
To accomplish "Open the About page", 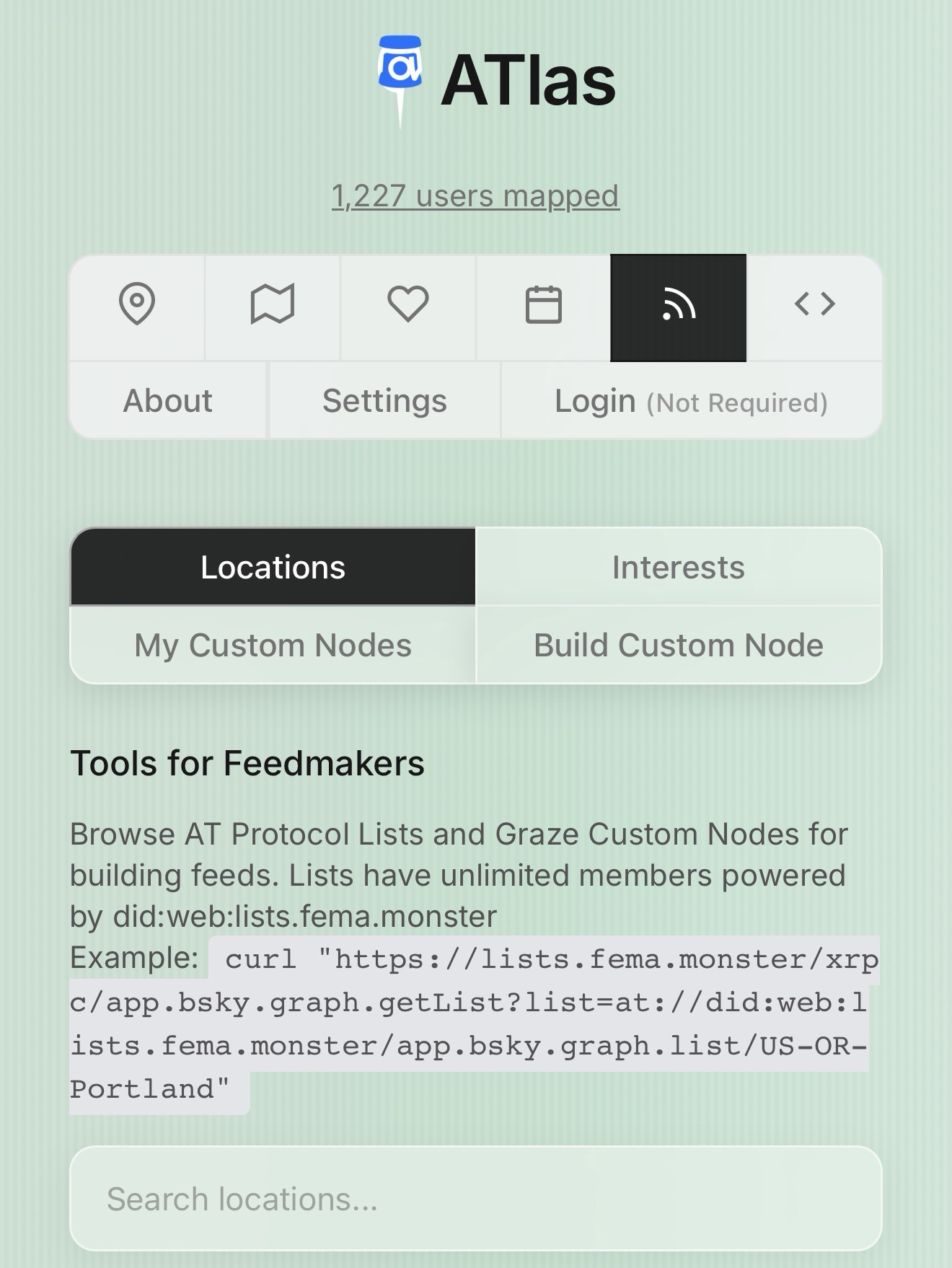I will [168, 401].
